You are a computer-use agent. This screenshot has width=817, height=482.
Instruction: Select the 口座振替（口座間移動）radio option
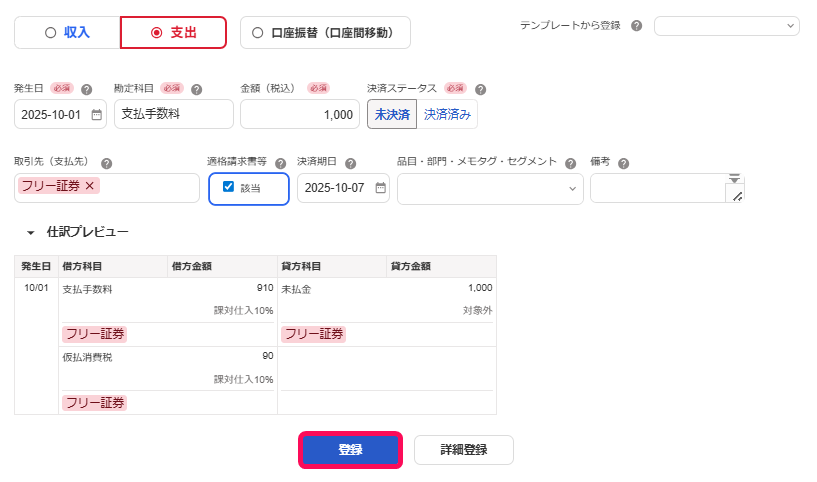(x=325, y=33)
